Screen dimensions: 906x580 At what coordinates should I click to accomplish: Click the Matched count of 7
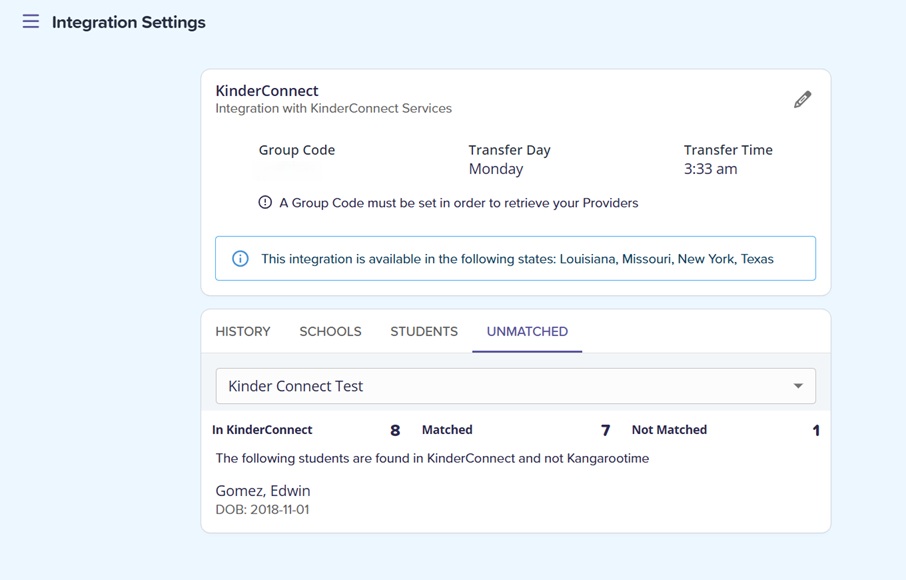[605, 431]
